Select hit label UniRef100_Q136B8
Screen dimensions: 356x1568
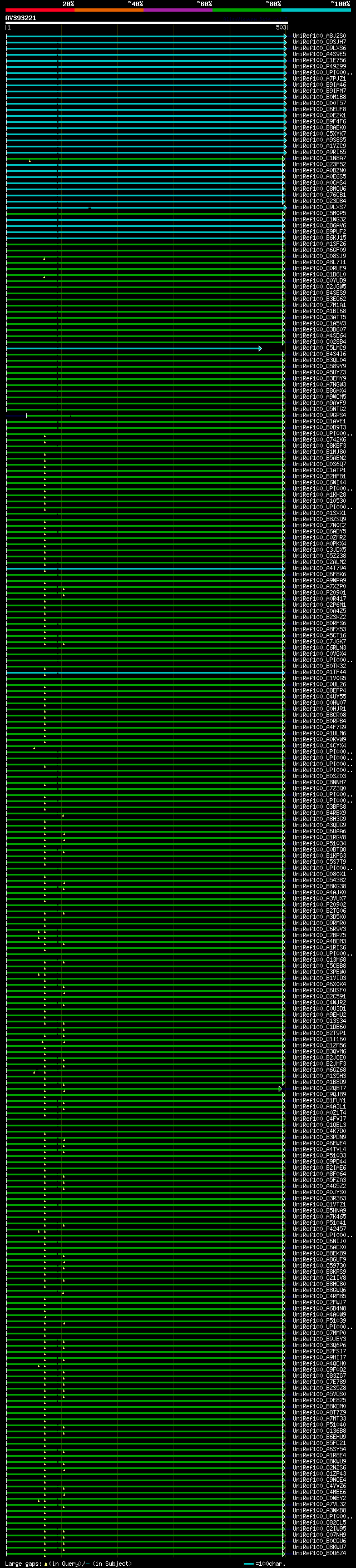click(319, 1431)
